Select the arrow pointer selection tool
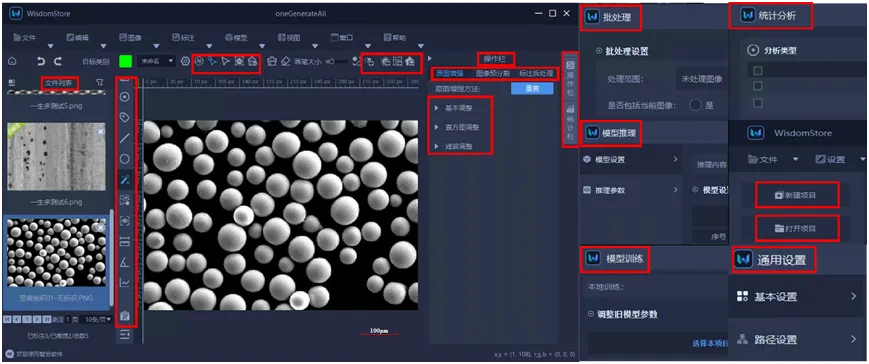 (x=226, y=61)
